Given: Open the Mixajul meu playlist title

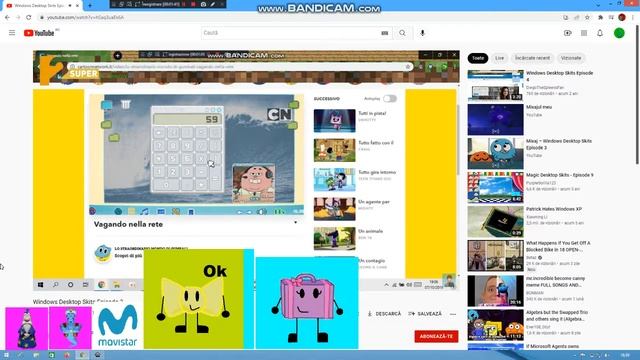Looking at the screenshot, I should click(539, 107).
